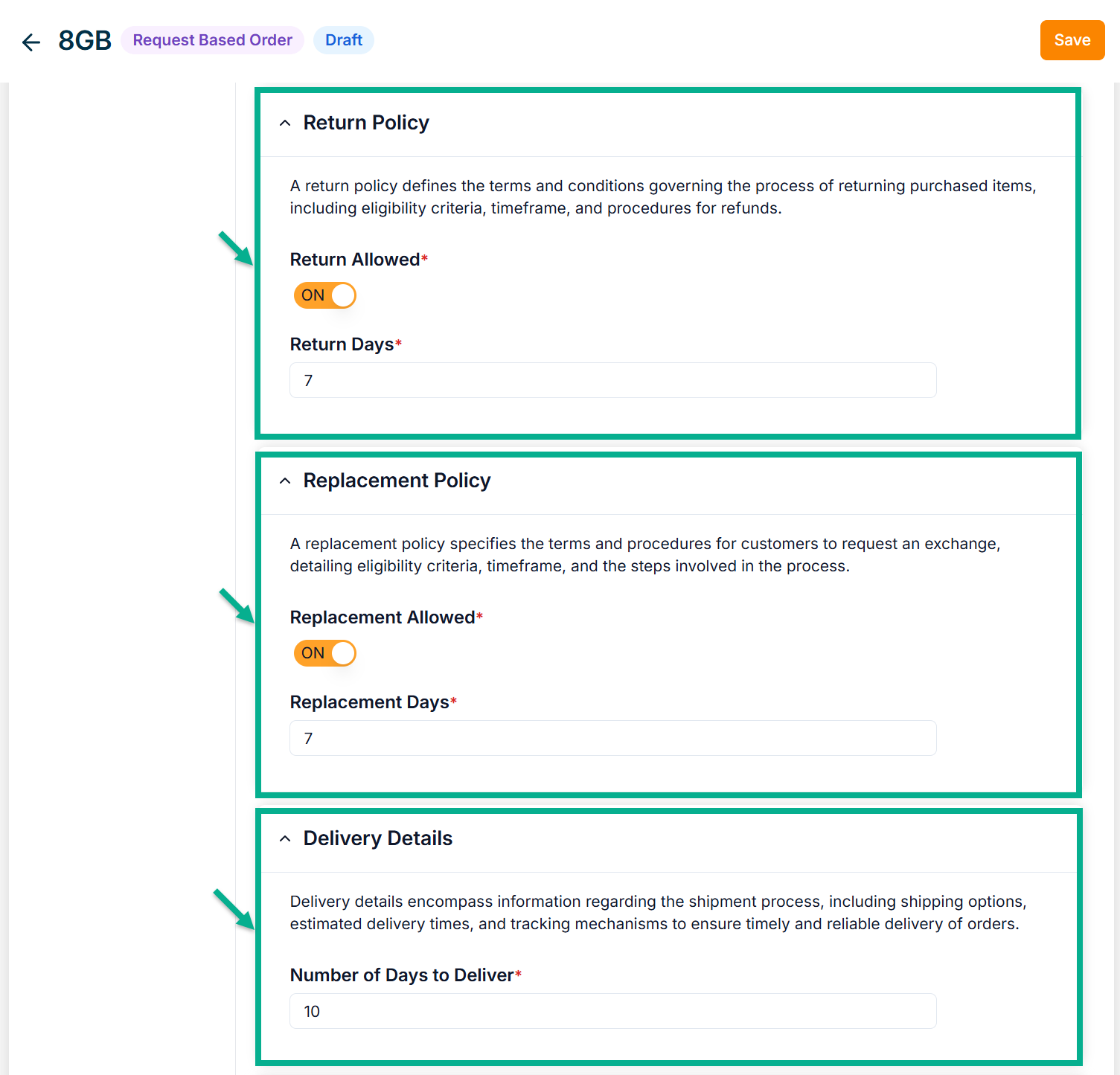
Task: Click the Replacement Policy heading
Action: click(x=397, y=481)
